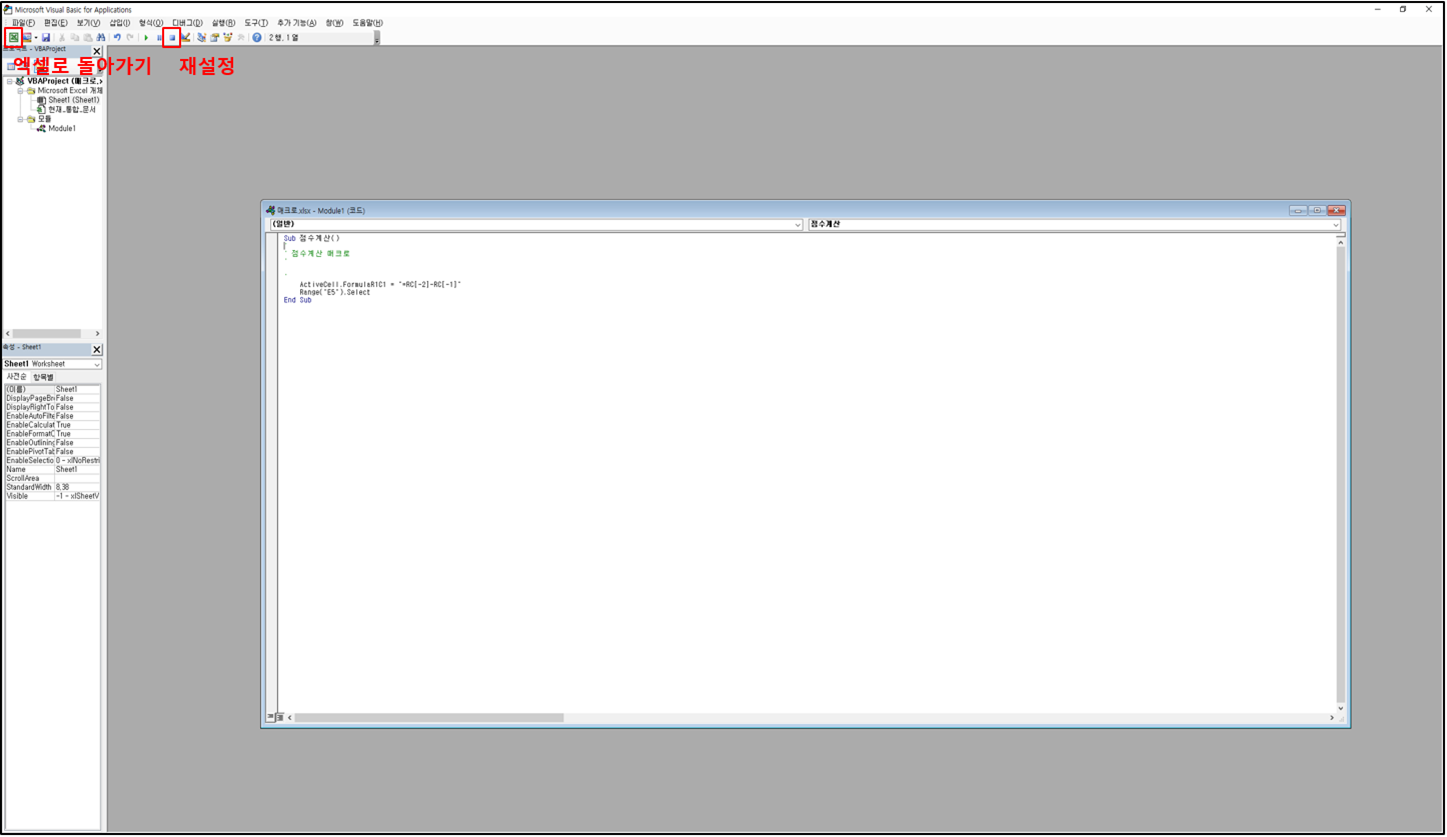Click the ScrollArea property value field

[78, 478]
